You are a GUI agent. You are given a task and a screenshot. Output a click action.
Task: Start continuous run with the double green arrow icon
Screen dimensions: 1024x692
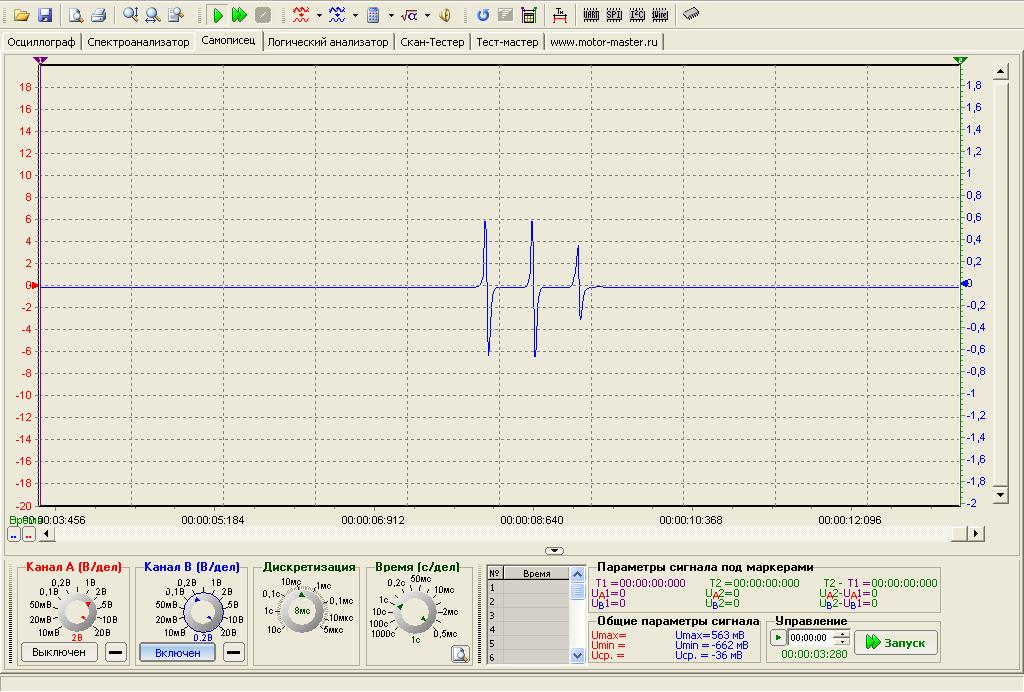click(240, 14)
